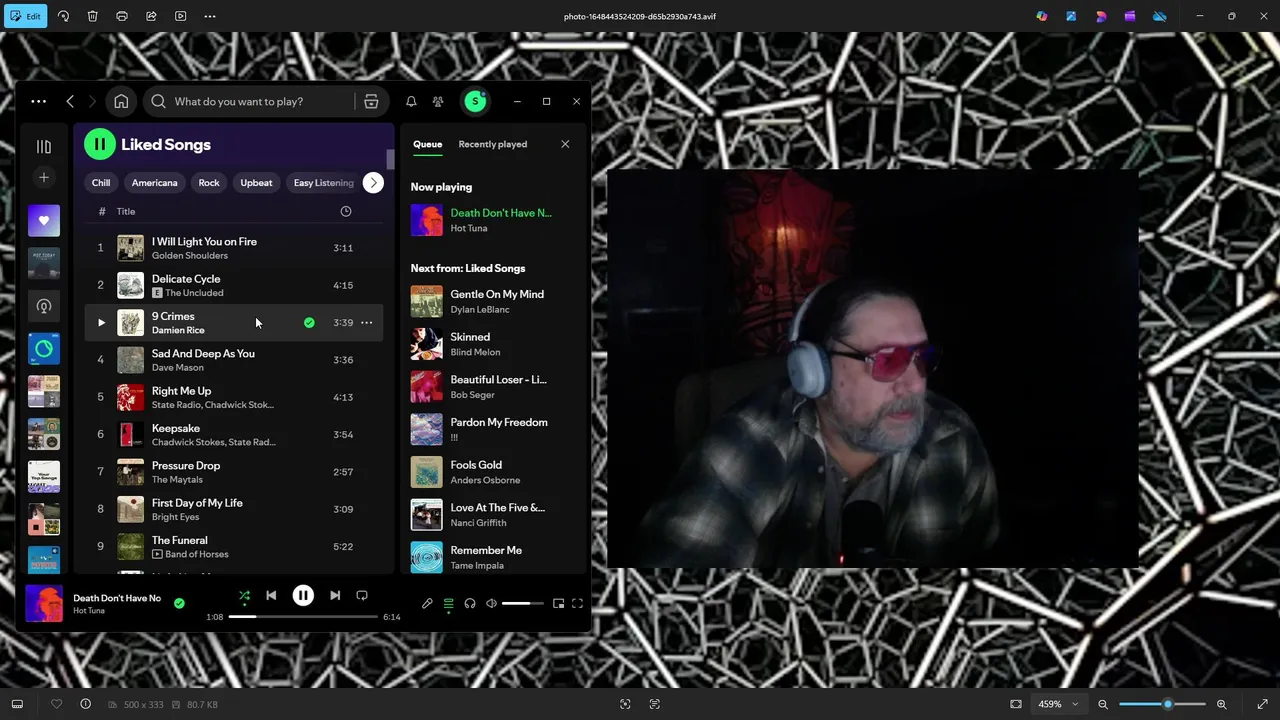Go to Spotify Home
This screenshot has width=1280, height=720.
tap(121, 101)
